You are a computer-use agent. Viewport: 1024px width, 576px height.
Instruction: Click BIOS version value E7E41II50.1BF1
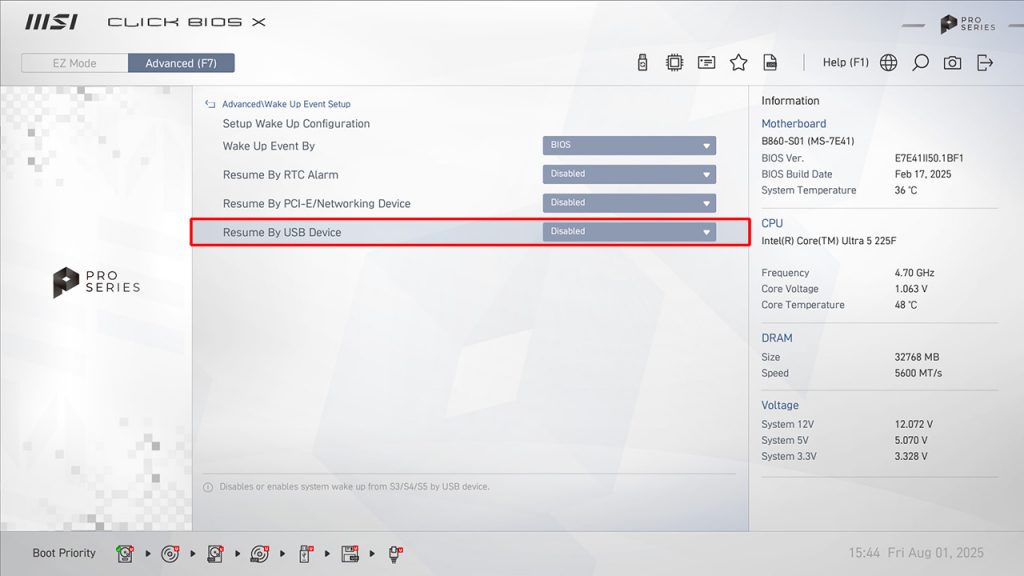[929, 158]
